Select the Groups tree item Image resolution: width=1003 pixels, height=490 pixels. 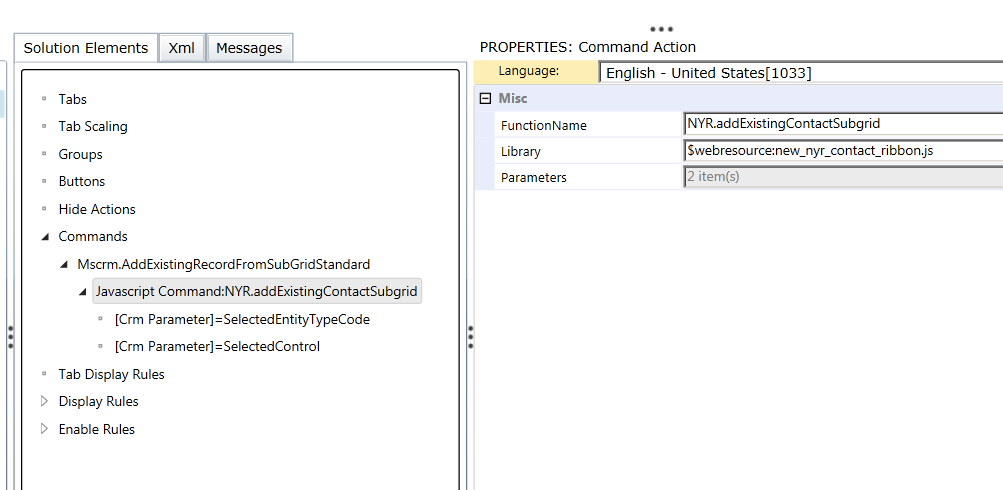point(80,154)
